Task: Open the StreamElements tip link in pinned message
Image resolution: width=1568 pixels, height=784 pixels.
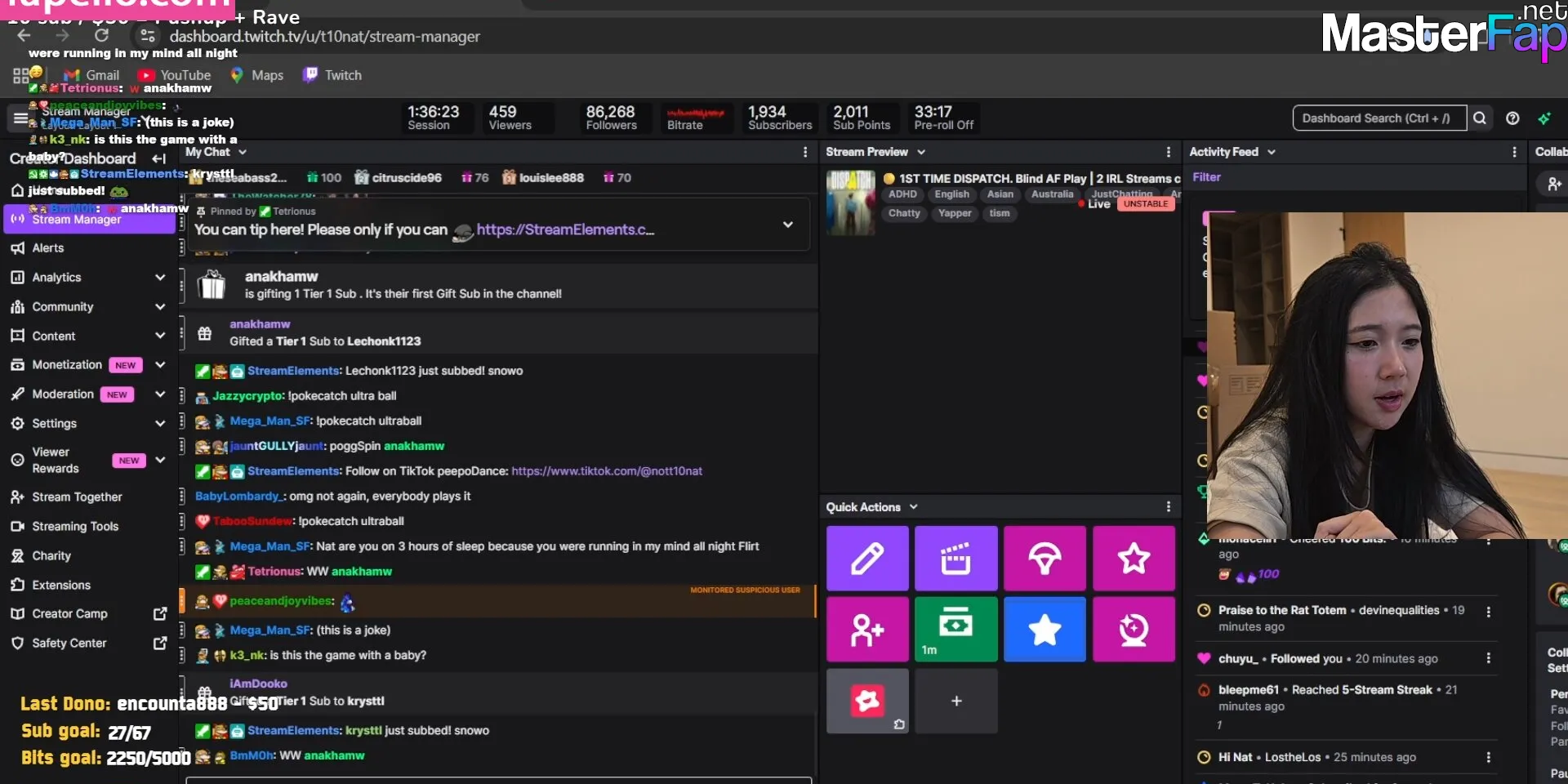Action: (x=565, y=230)
